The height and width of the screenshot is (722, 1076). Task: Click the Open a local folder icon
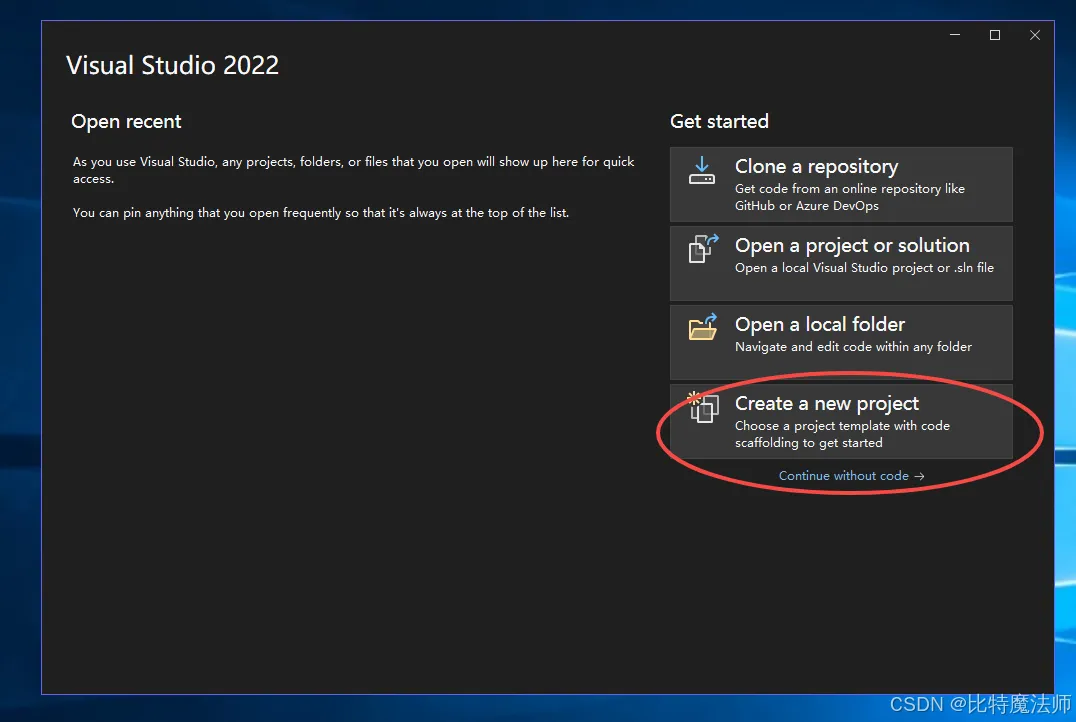tap(703, 327)
